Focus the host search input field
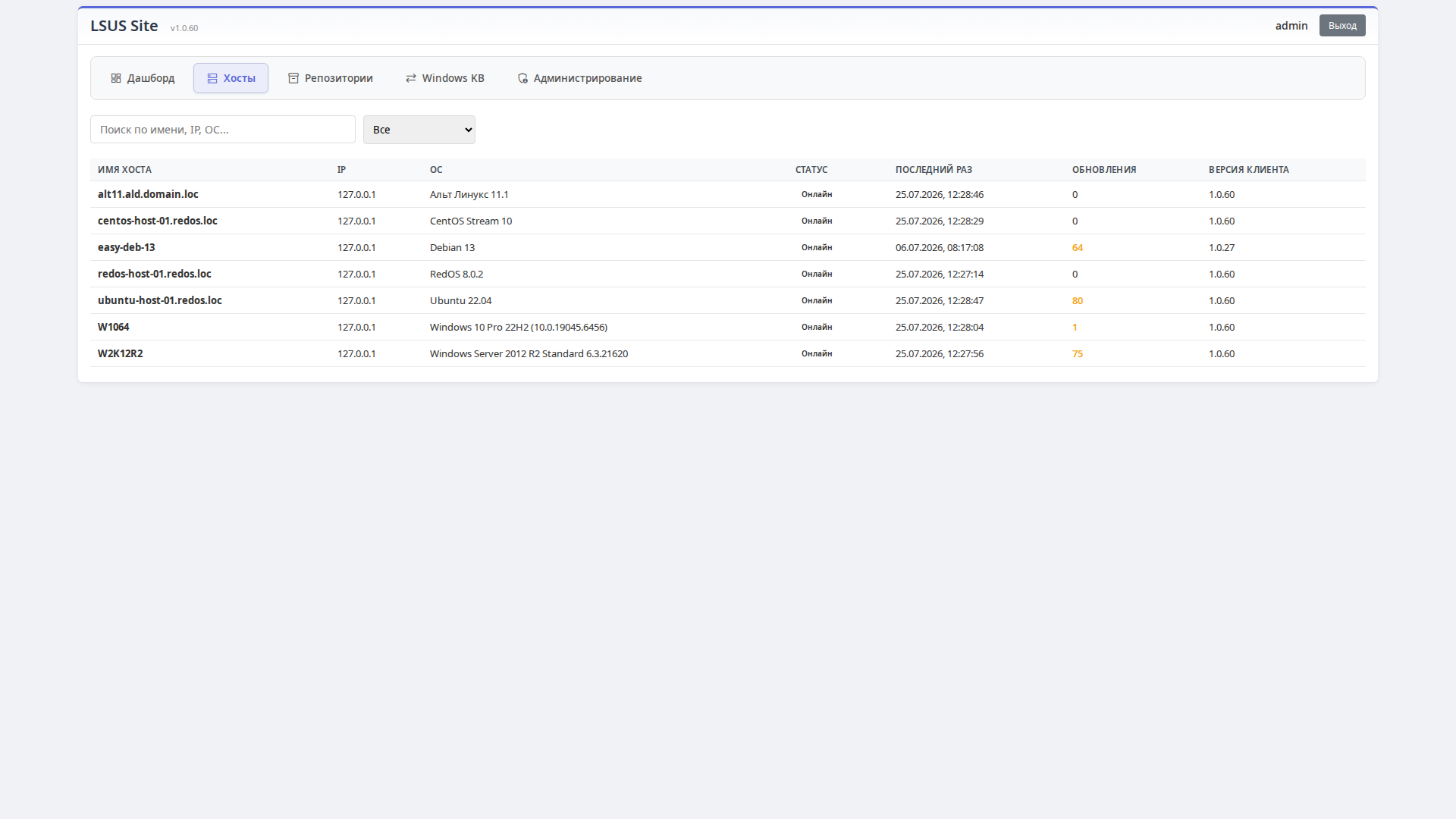This screenshot has height=819, width=1456. (x=223, y=130)
